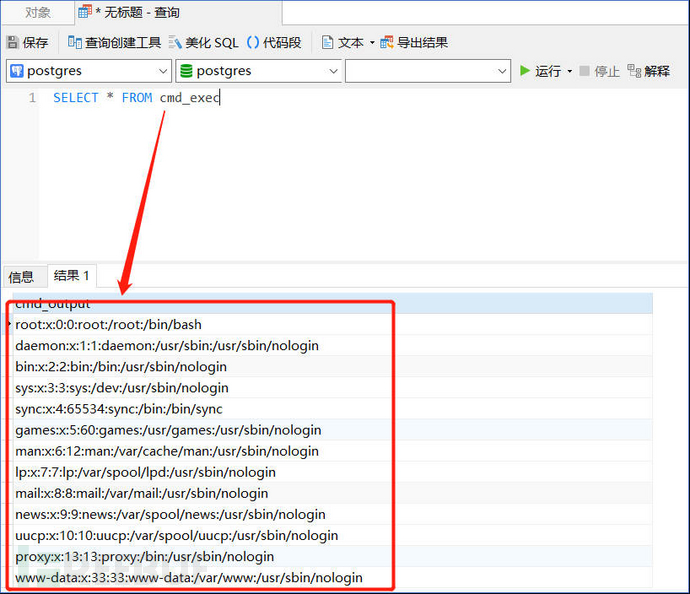This screenshot has width=690, height=594.
Task: Select the sys:x:3:3 result row
Action: click(332, 388)
